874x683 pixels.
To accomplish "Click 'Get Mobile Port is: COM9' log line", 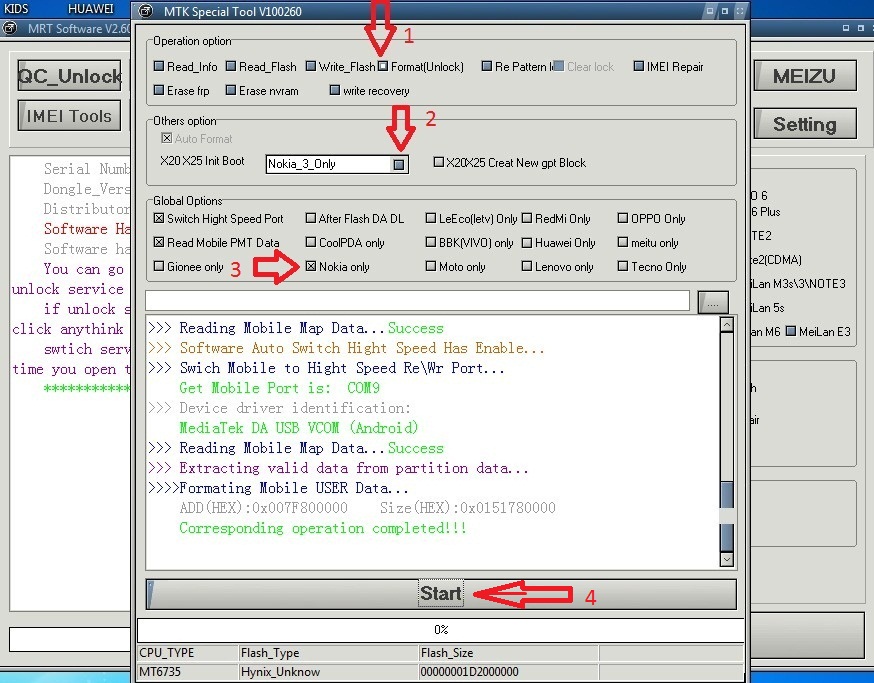I will click(279, 387).
